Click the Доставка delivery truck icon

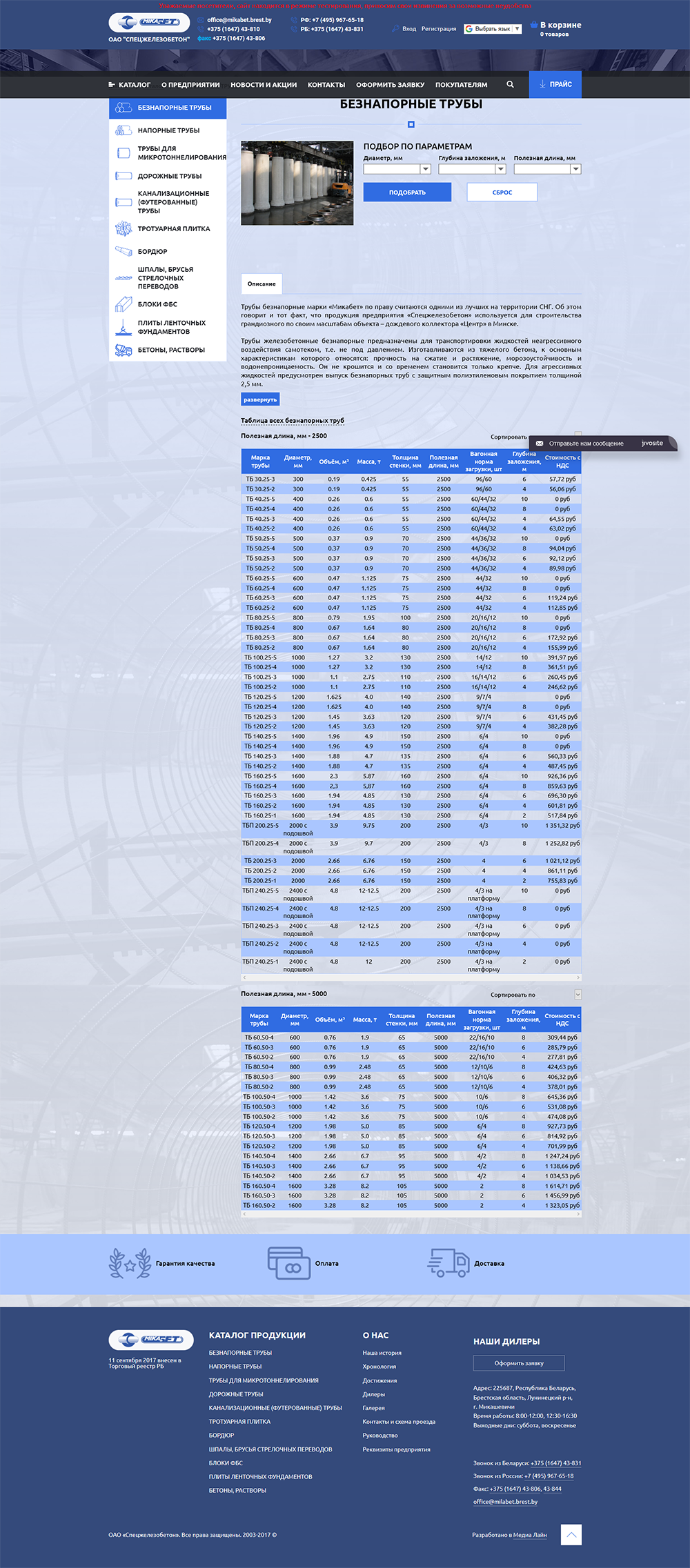tap(448, 1263)
